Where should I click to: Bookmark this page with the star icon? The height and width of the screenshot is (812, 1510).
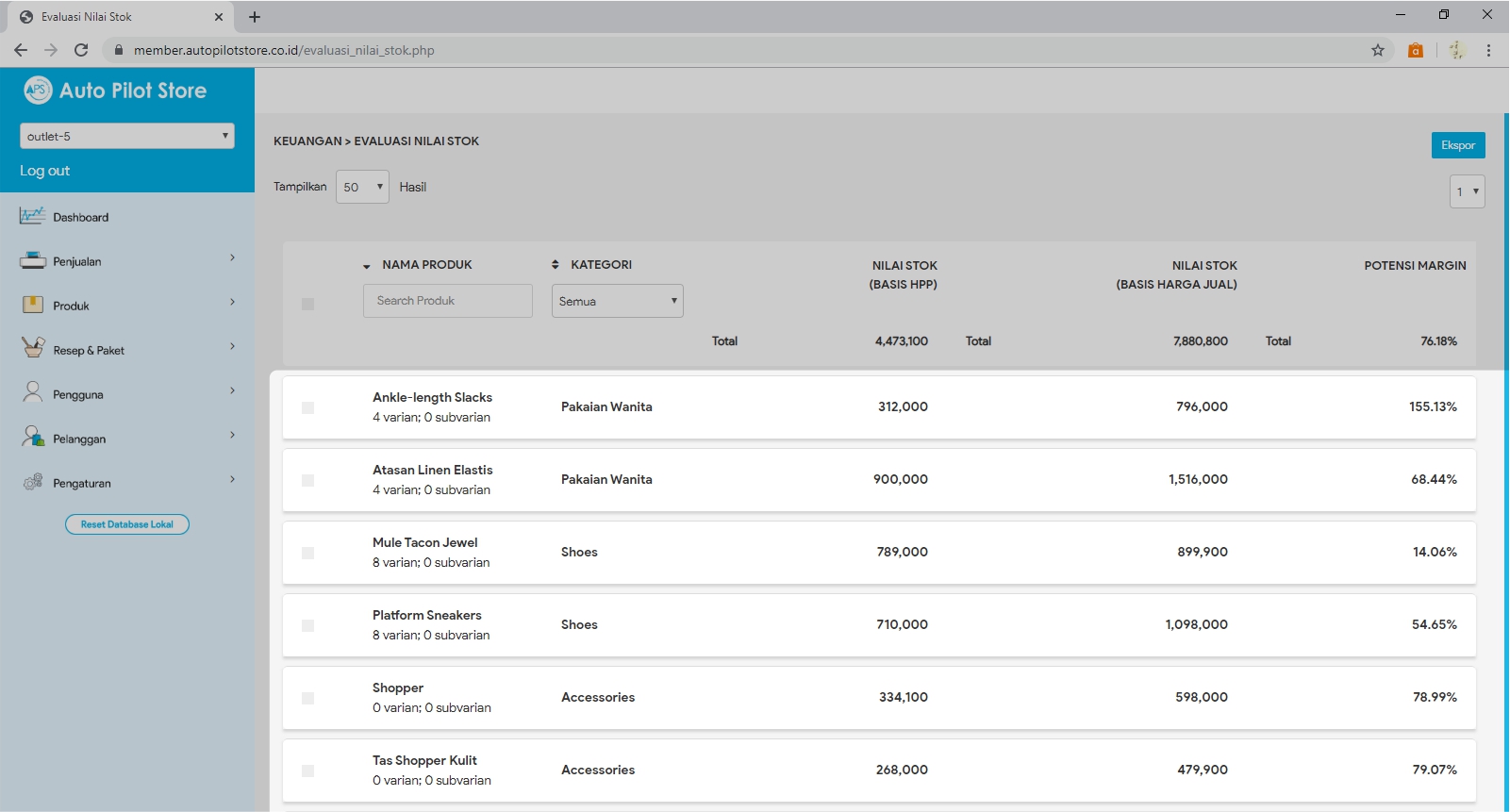tap(1378, 50)
